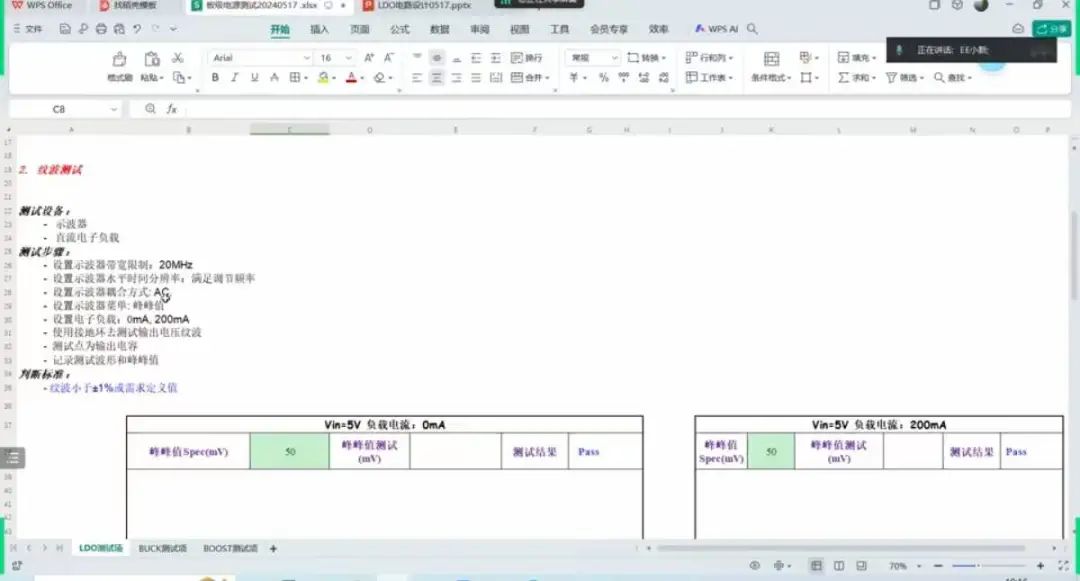The image size is (1080, 581).
Task: Switch to the 插入 ribbon tab
Action: click(320, 30)
